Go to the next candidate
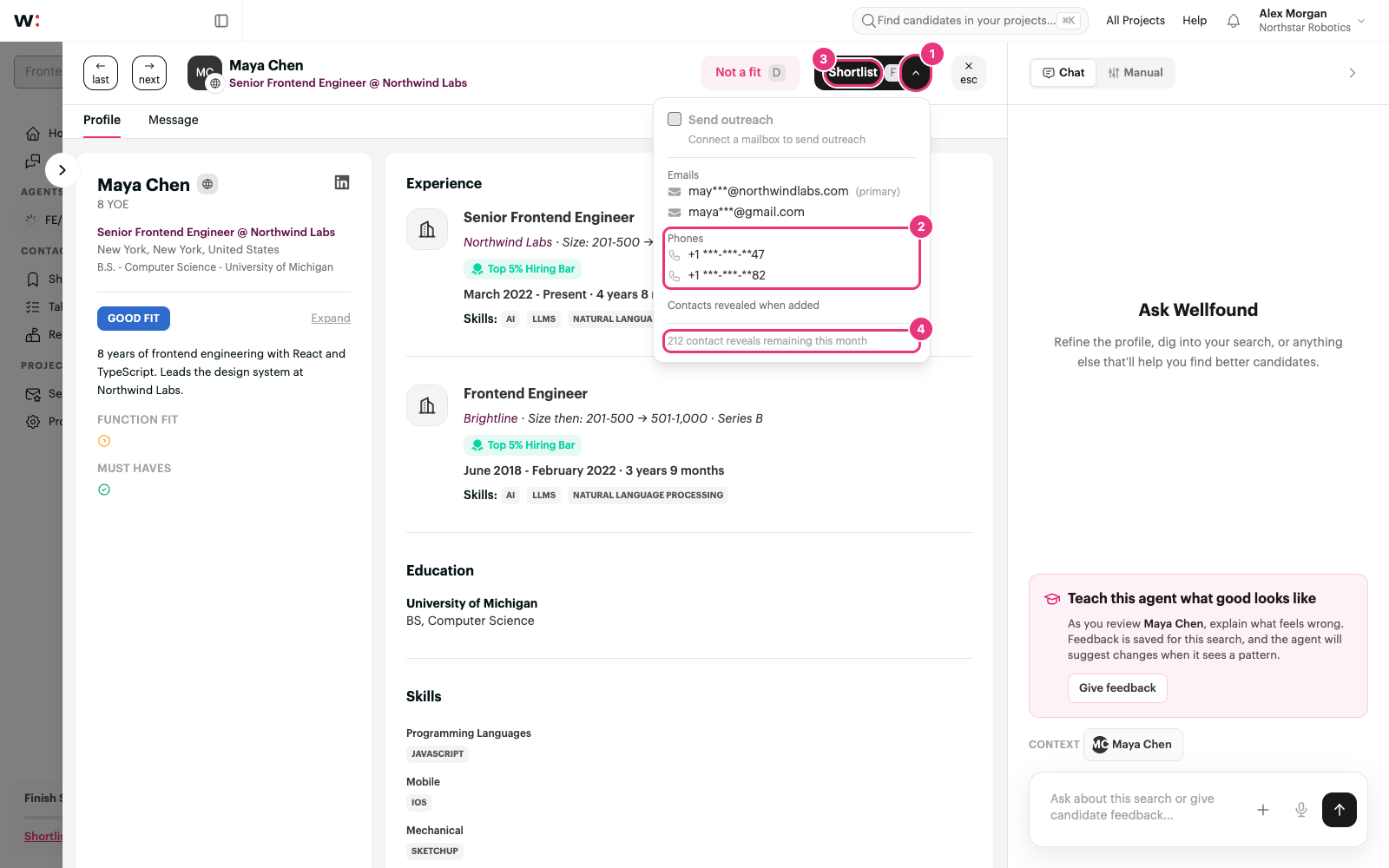The height and width of the screenshot is (868, 1389). 149,73
